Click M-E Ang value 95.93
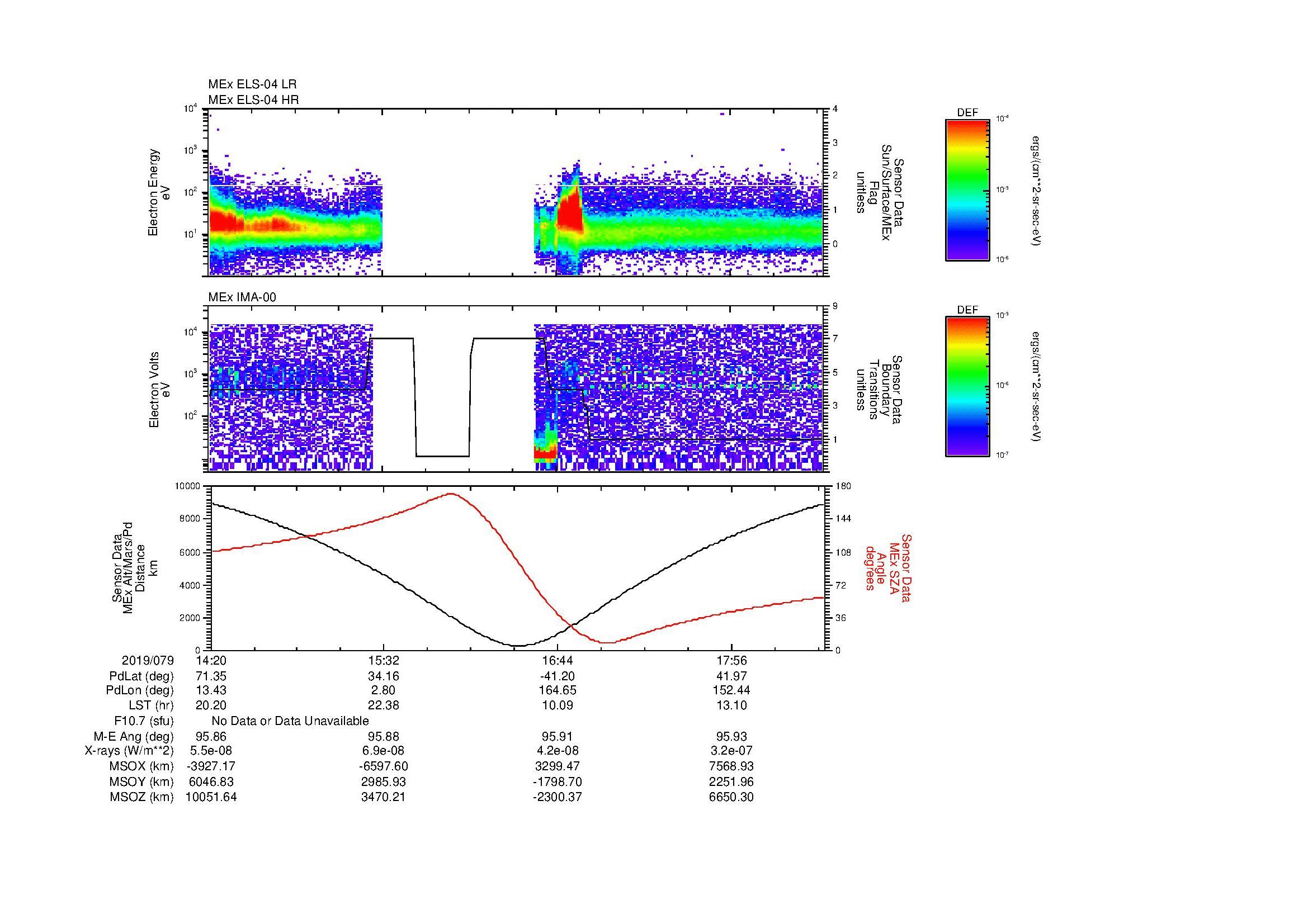Image resolution: width=1308 pixels, height=924 pixels. click(731, 737)
